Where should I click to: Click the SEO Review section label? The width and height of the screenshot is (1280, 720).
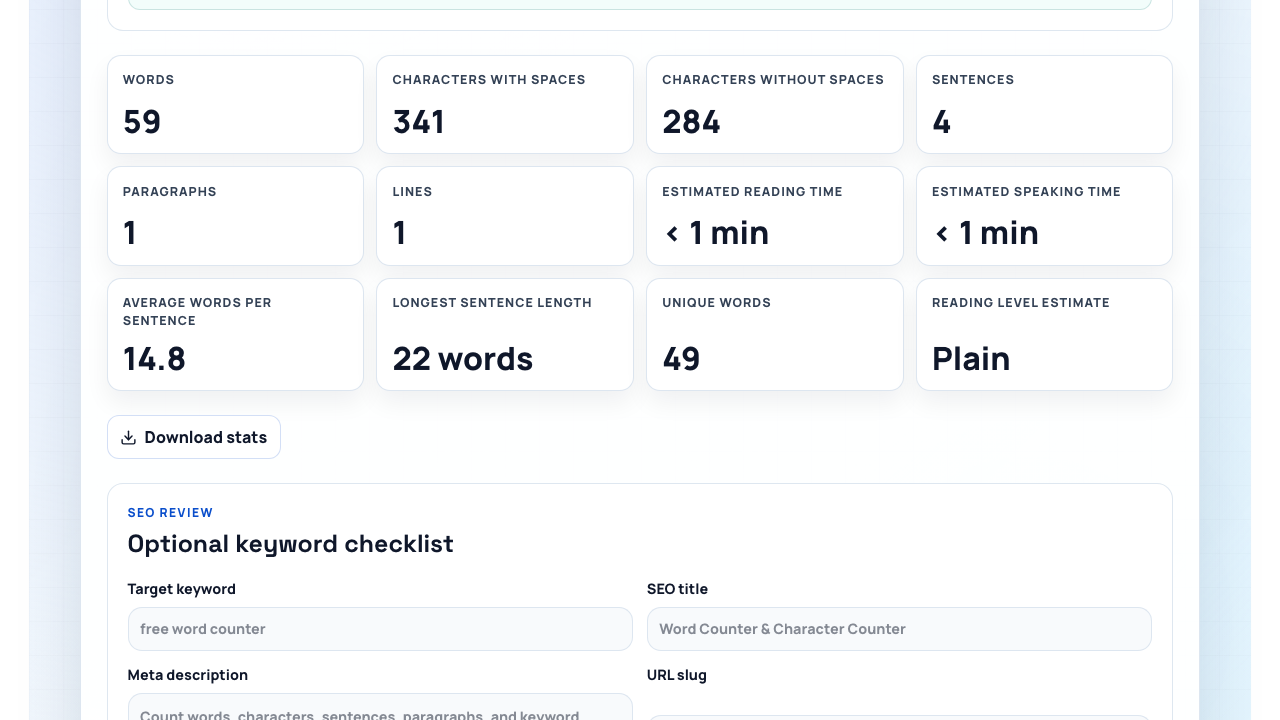170,513
